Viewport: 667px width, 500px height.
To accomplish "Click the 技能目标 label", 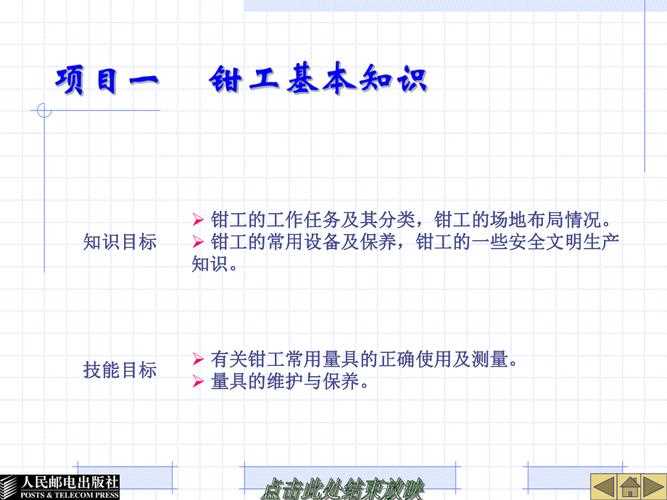I will click(x=120, y=370).
